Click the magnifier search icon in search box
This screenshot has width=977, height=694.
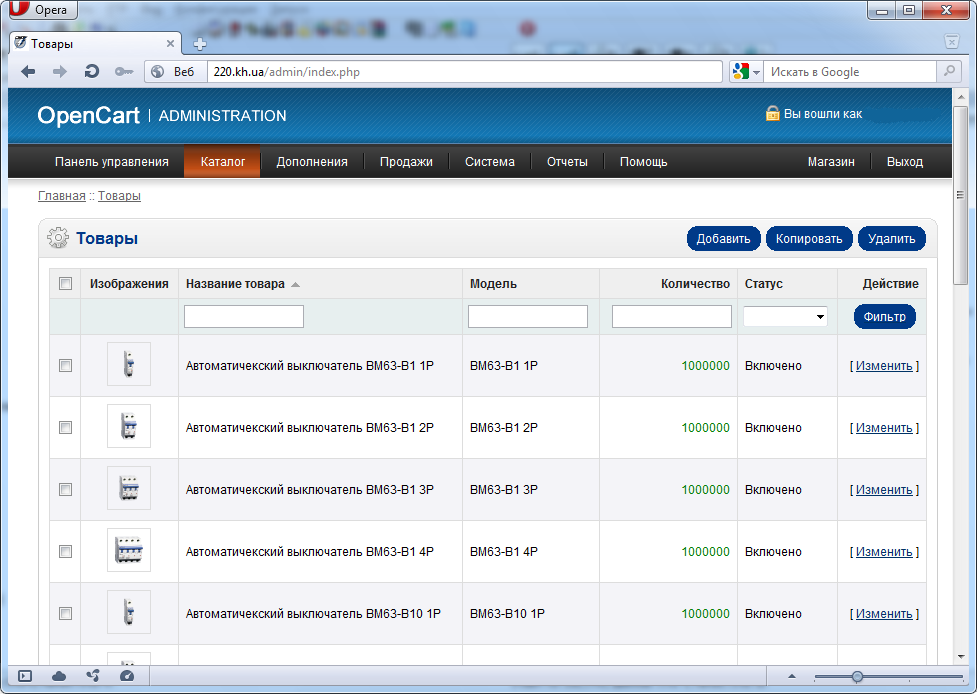pyautogui.click(x=948, y=72)
